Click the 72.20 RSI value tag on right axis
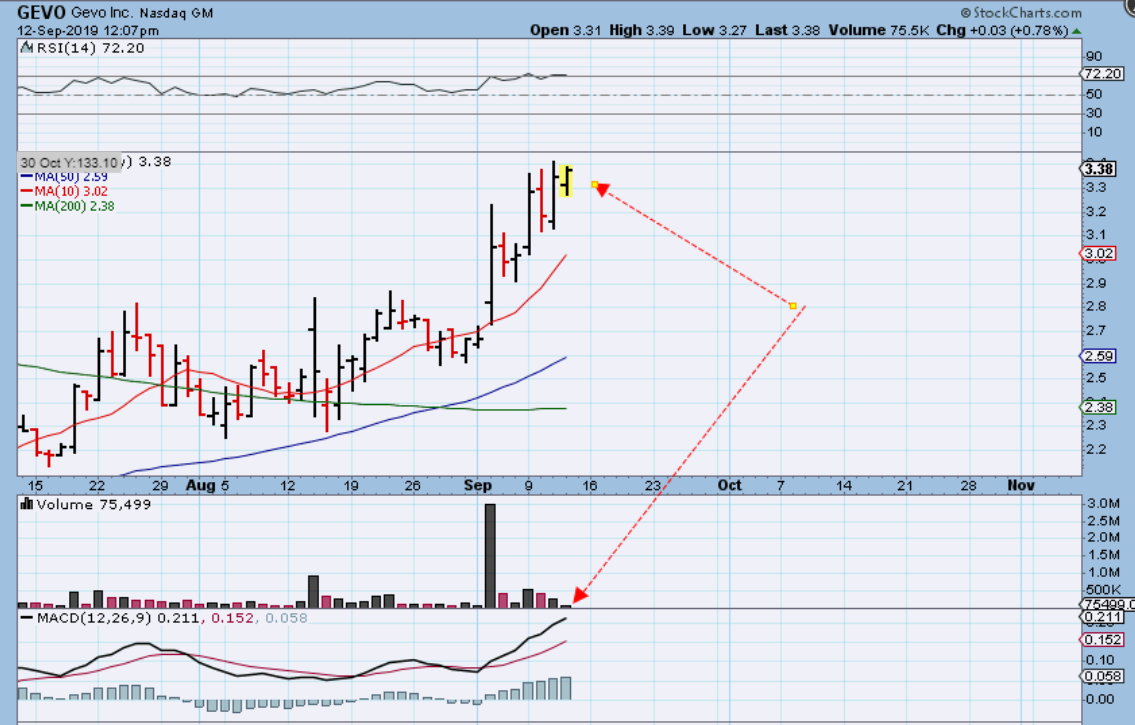This screenshot has height=725, width=1135. pos(1102,74)
